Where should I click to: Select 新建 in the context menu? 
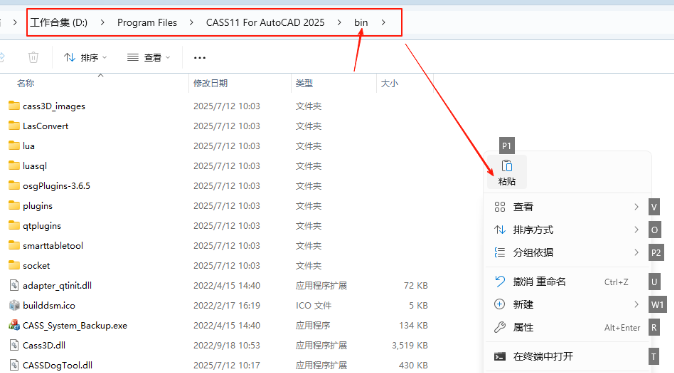[567, 305]
